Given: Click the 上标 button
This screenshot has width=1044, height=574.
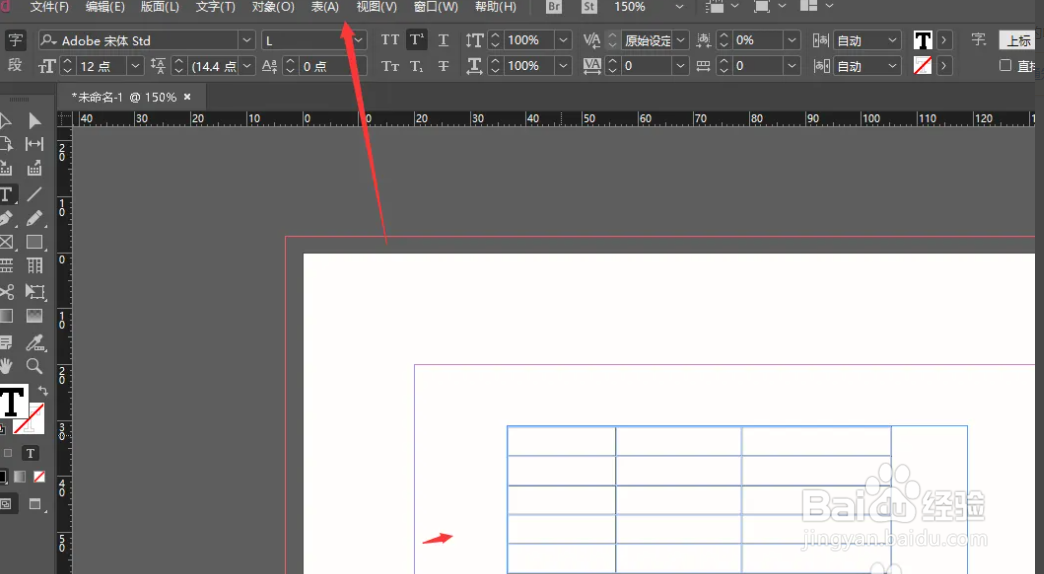Looking at the screenshot, I should click(x=1019, y=40).
